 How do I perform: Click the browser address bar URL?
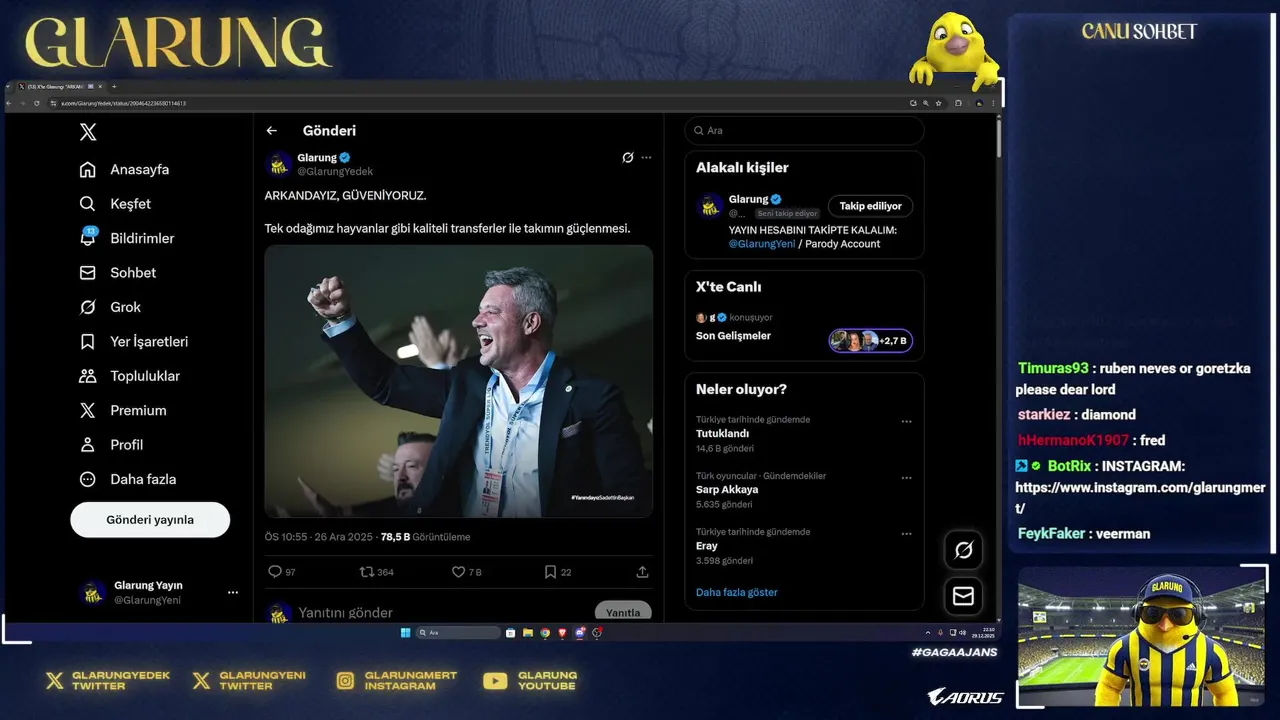click(123, 103)
